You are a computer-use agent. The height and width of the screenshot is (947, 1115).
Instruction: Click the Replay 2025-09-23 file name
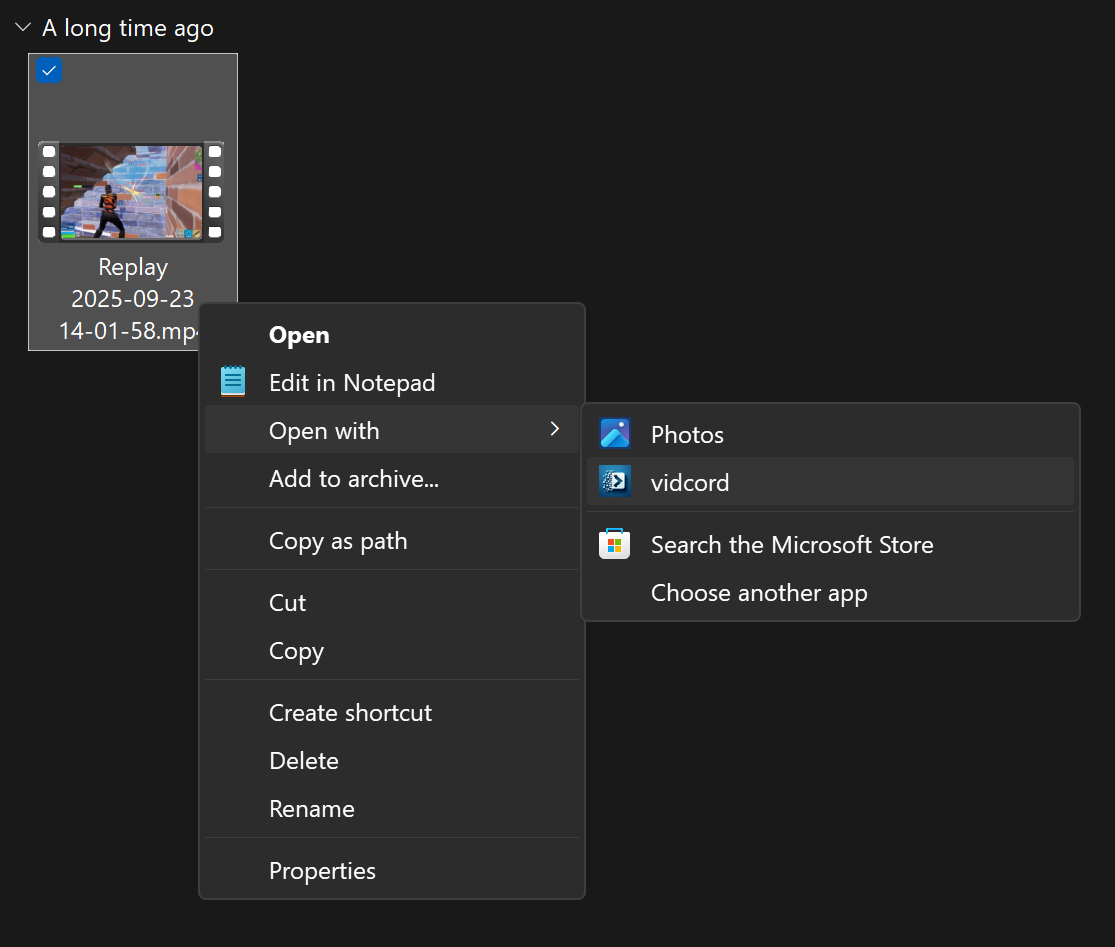(132, 299)
